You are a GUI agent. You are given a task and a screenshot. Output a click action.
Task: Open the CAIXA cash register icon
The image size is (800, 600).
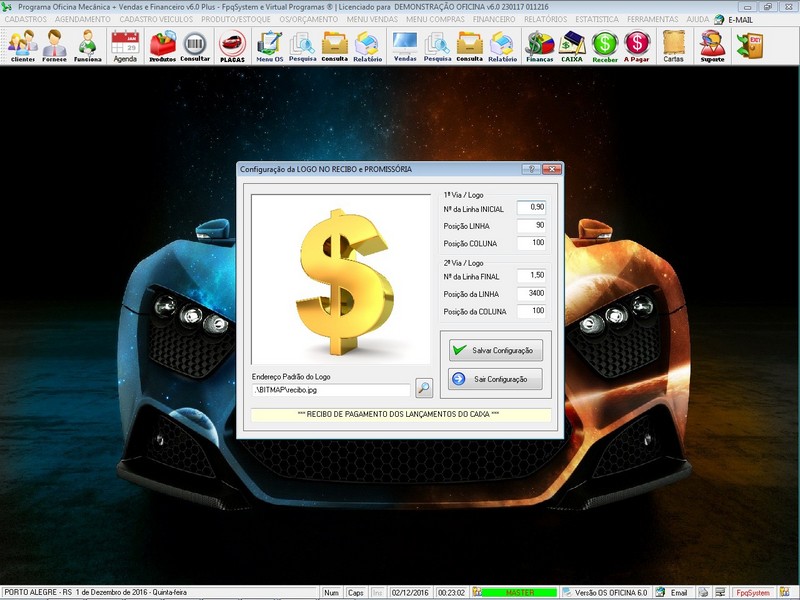click(x=572, y=46)
